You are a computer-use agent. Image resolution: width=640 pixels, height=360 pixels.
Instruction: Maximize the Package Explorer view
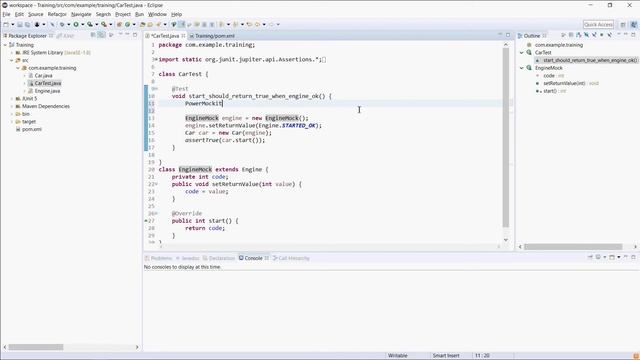point(135,36)
